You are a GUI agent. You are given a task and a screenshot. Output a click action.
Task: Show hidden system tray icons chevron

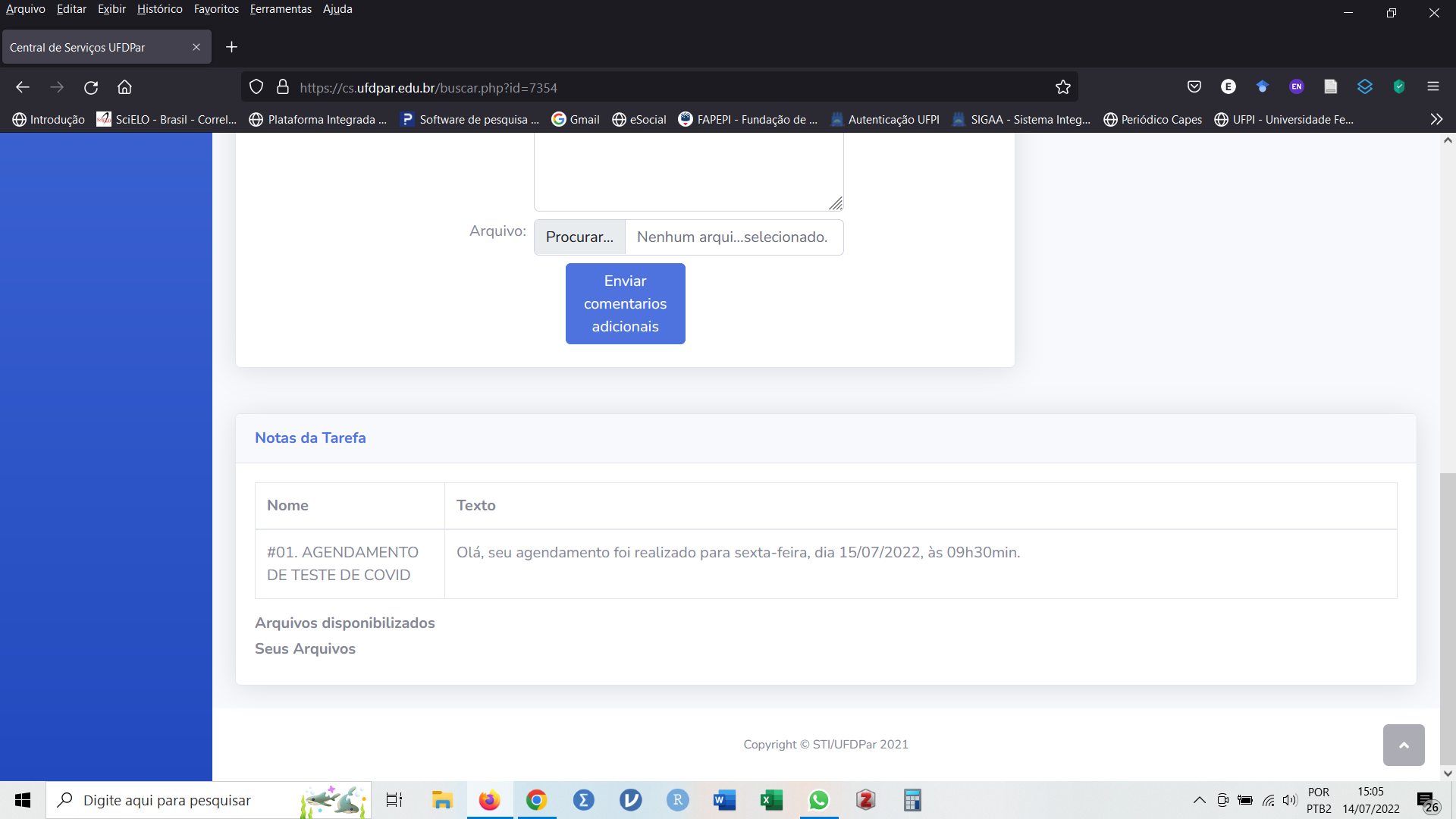(x=1199, y=800)
